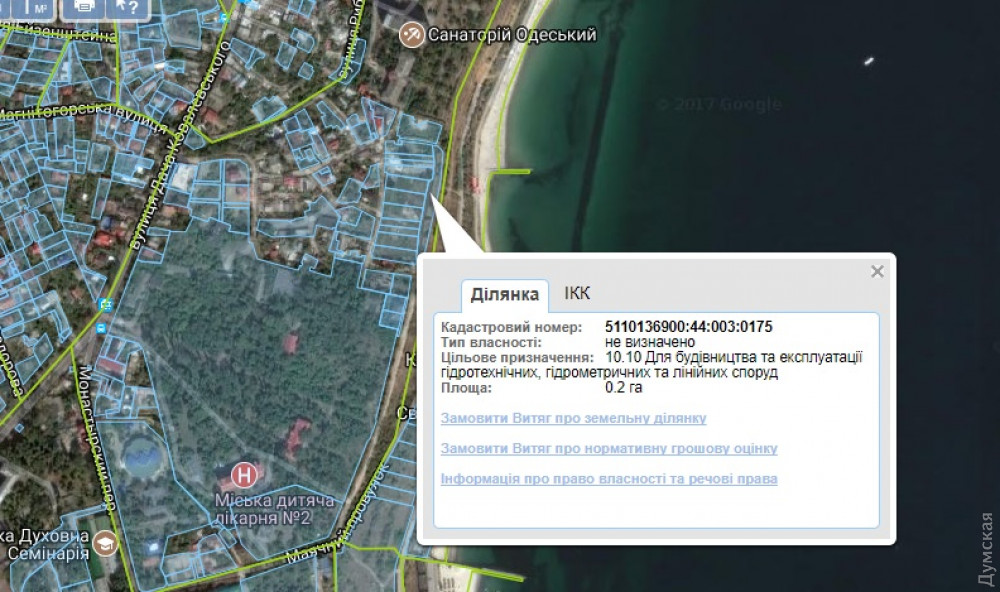1000x592 pixels.
Task: Click the blue tram stop icon
Action: 105,304
